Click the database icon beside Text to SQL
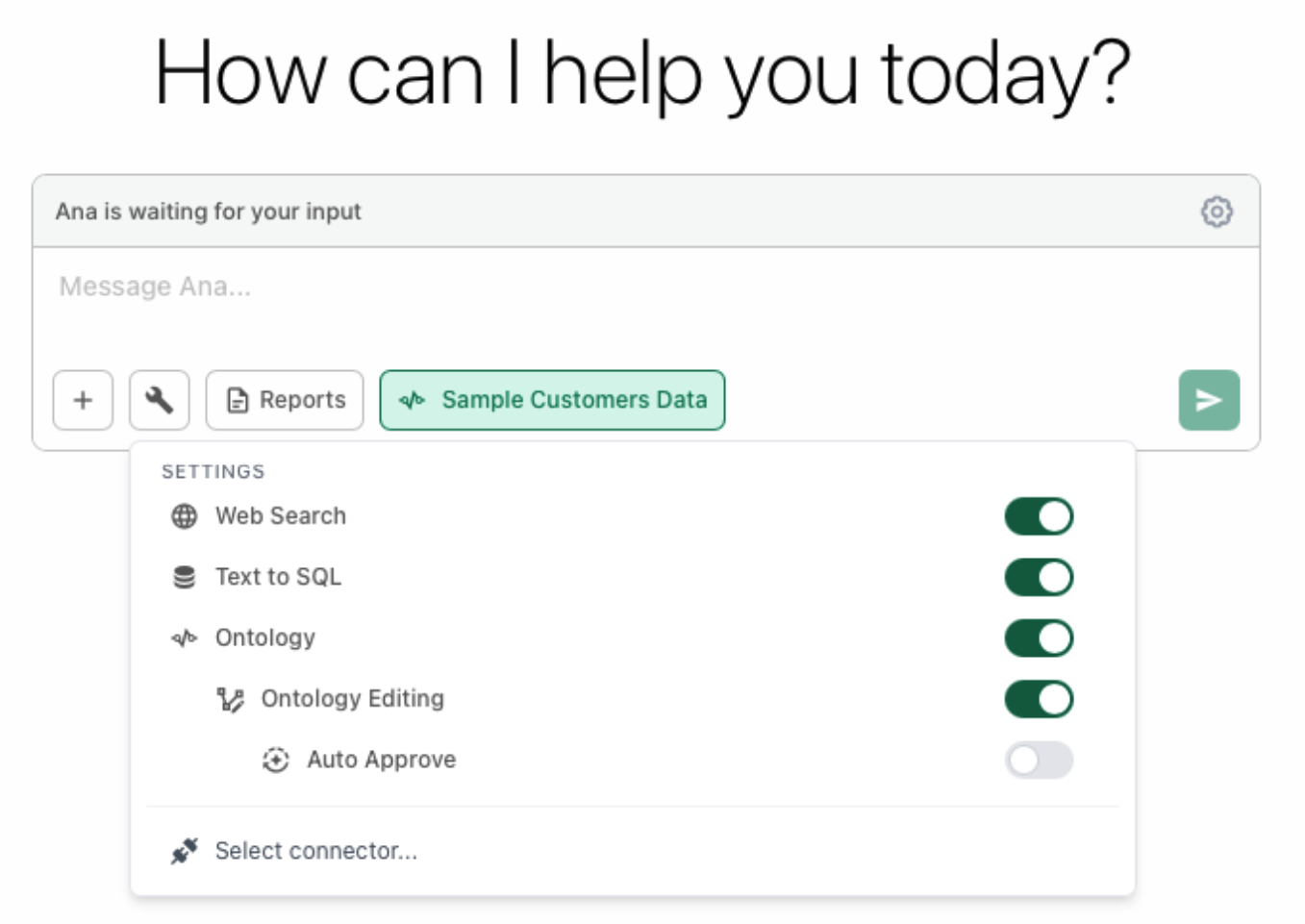Viewport: 1305px width, 924px height. pyautogui.click(x=184, y=576)
